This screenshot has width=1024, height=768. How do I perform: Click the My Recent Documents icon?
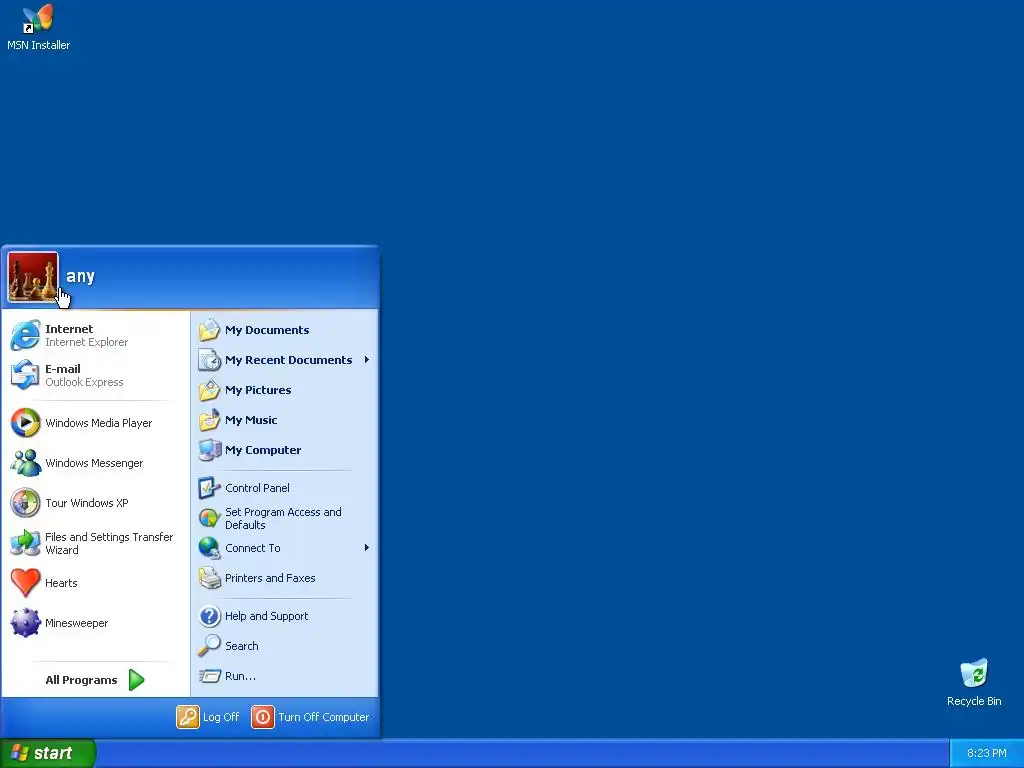click(210, 360)
